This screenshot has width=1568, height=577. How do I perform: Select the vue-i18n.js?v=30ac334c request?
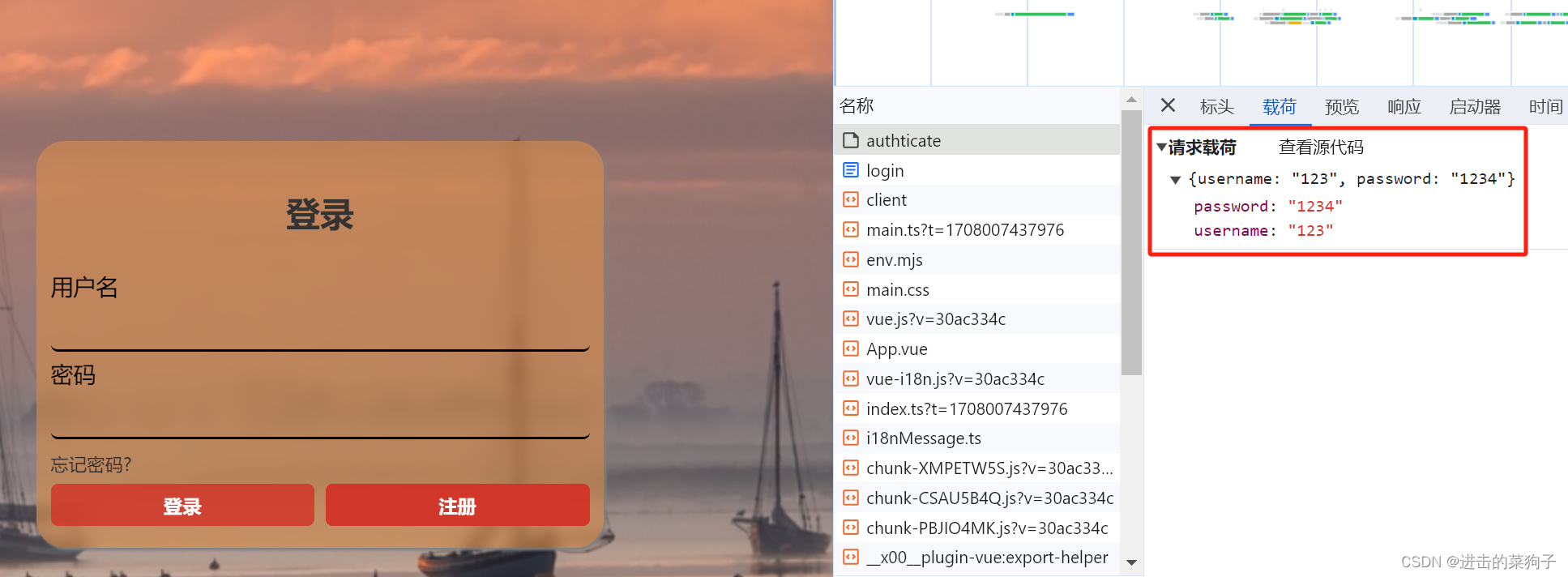tap(977, 378)
